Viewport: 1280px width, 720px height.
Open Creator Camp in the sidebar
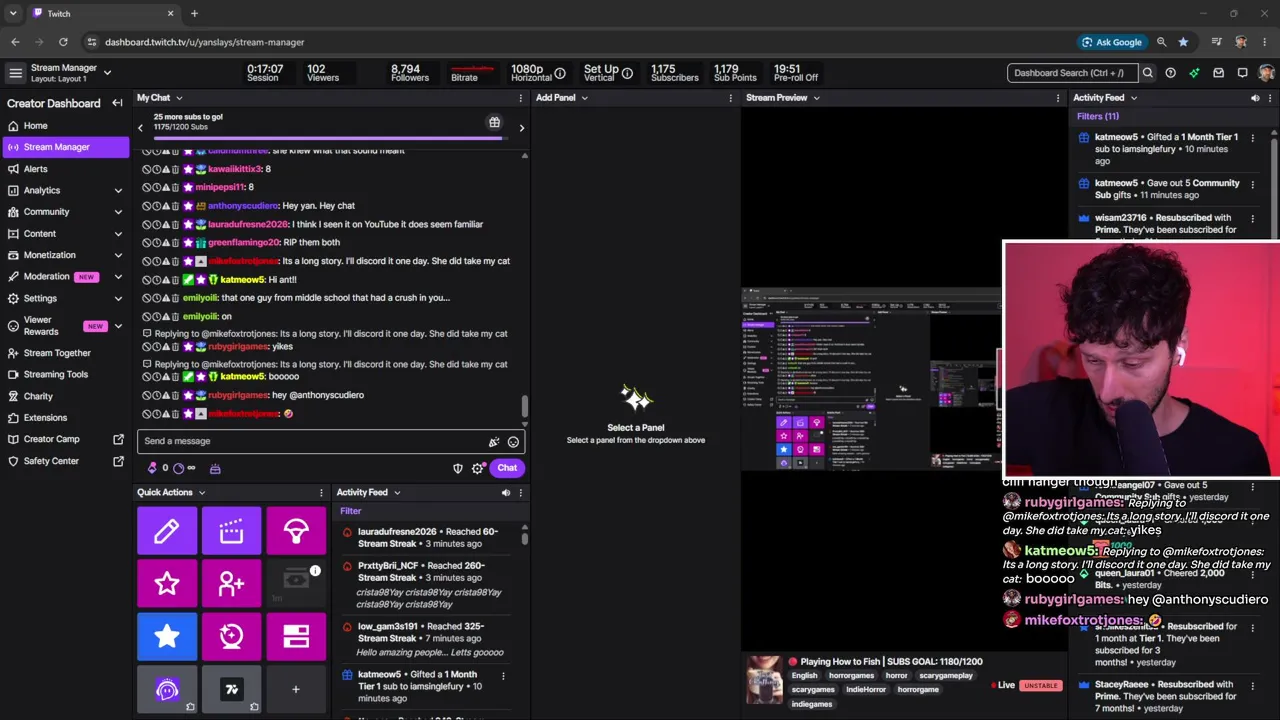tap(65, 439)
